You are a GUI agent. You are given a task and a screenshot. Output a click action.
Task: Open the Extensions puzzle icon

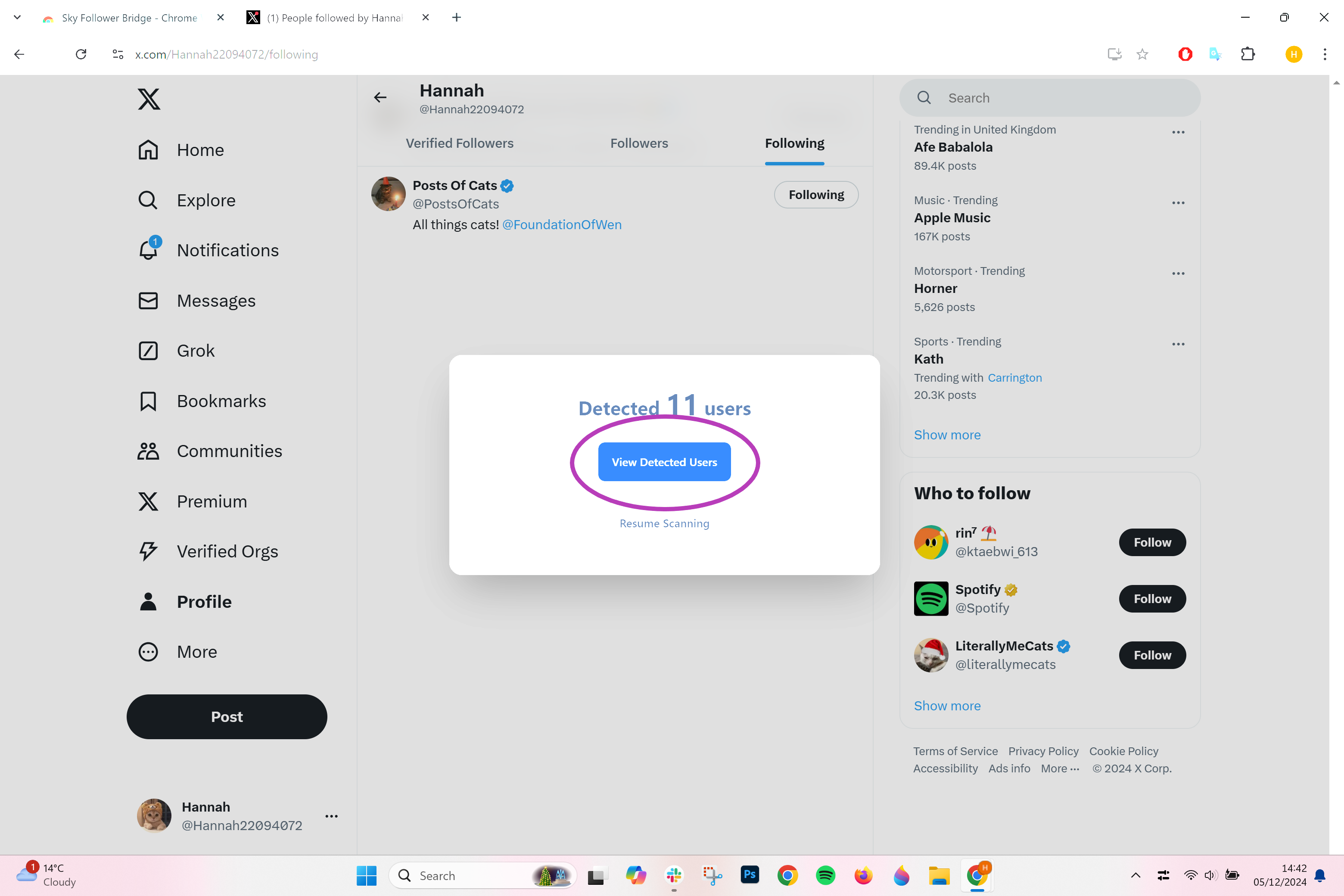pos(1248,54)
